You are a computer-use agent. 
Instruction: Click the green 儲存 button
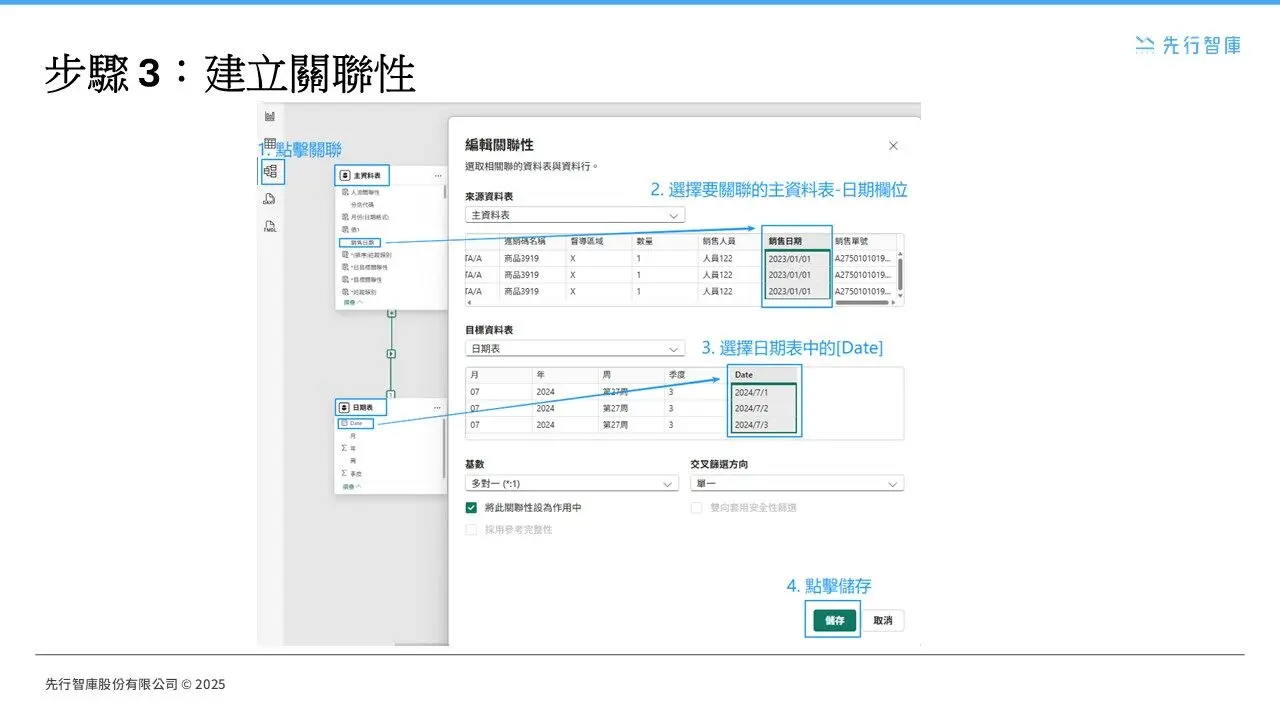coord(834,621)
